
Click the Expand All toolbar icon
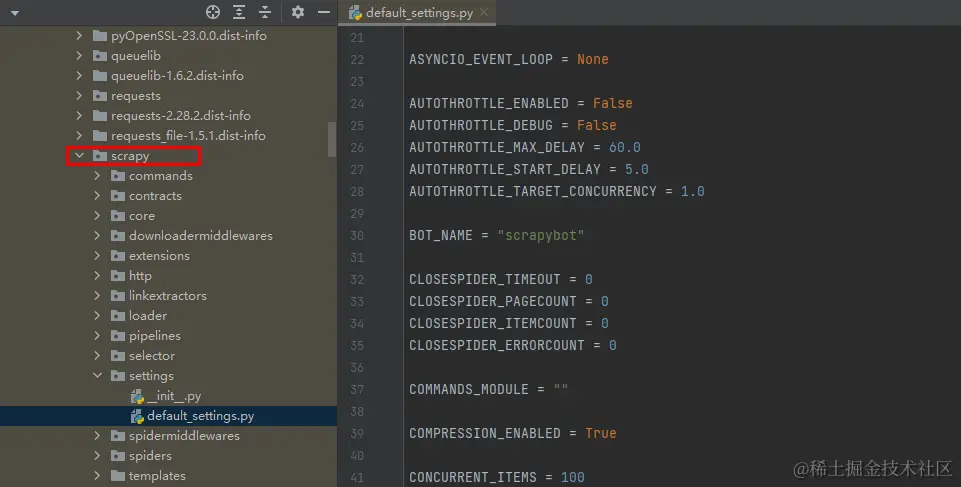(x=239, y=12)
